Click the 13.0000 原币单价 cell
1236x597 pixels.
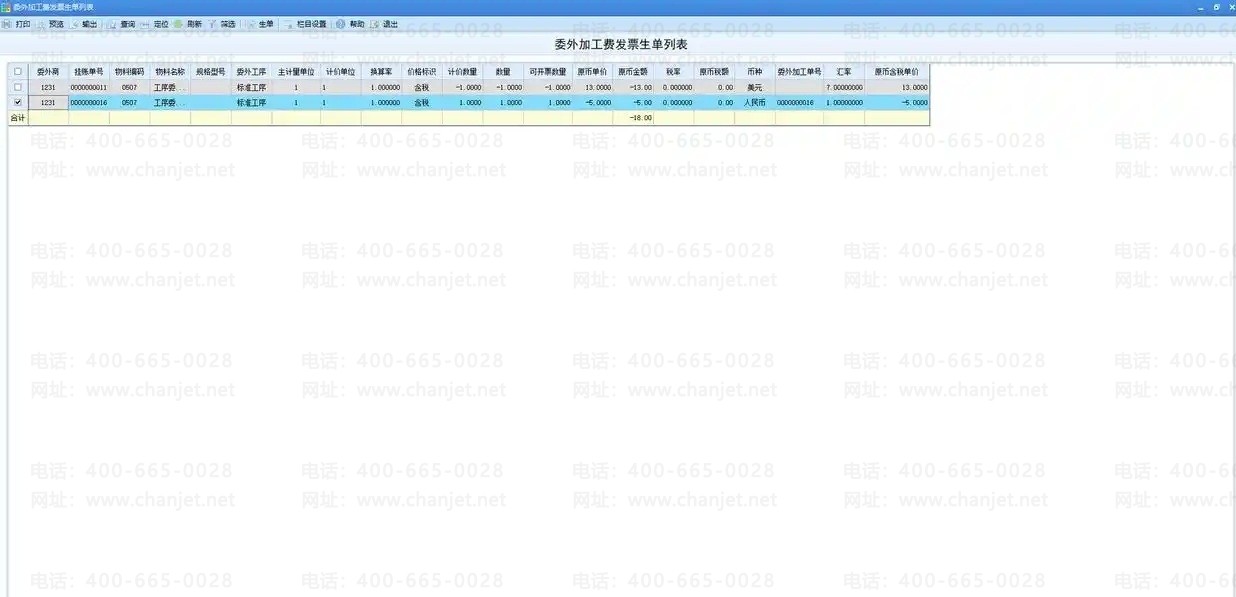[x=592, y=88]
